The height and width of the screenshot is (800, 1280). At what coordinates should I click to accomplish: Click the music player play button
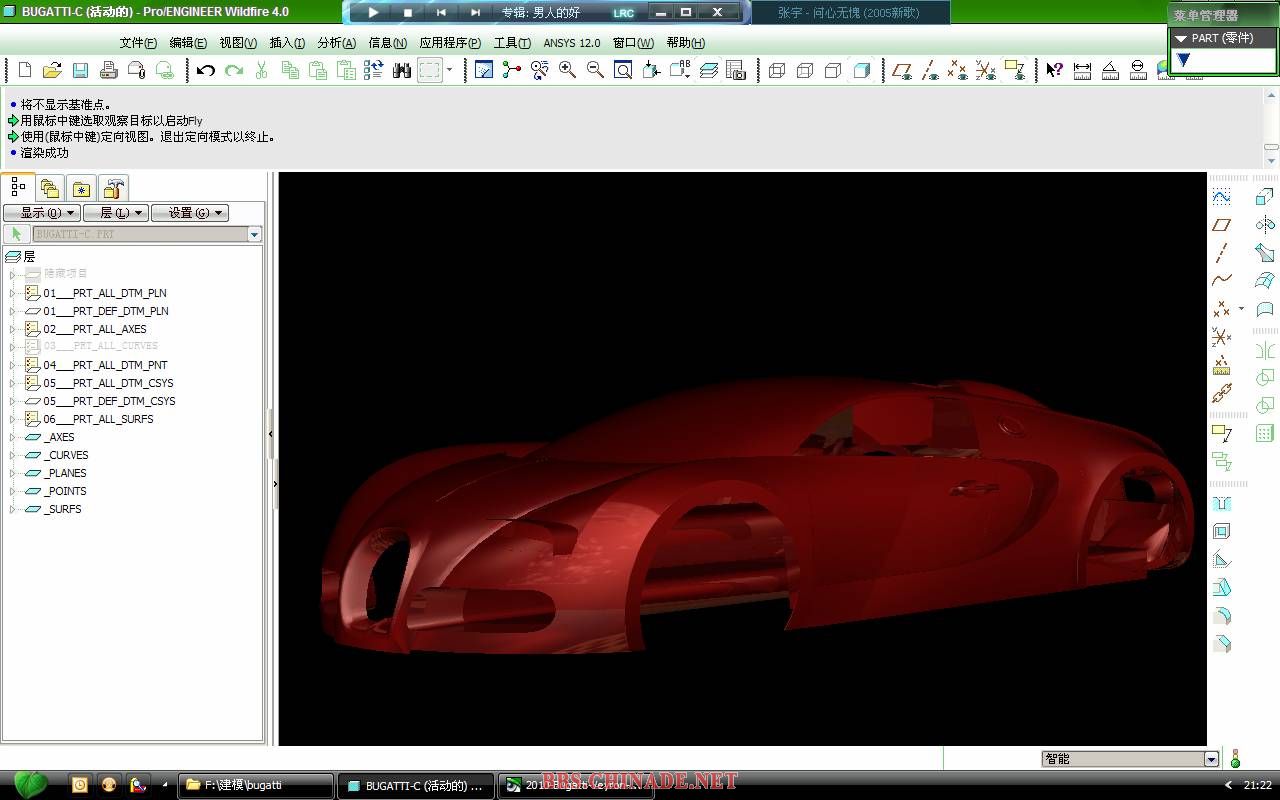pos(374,12)
